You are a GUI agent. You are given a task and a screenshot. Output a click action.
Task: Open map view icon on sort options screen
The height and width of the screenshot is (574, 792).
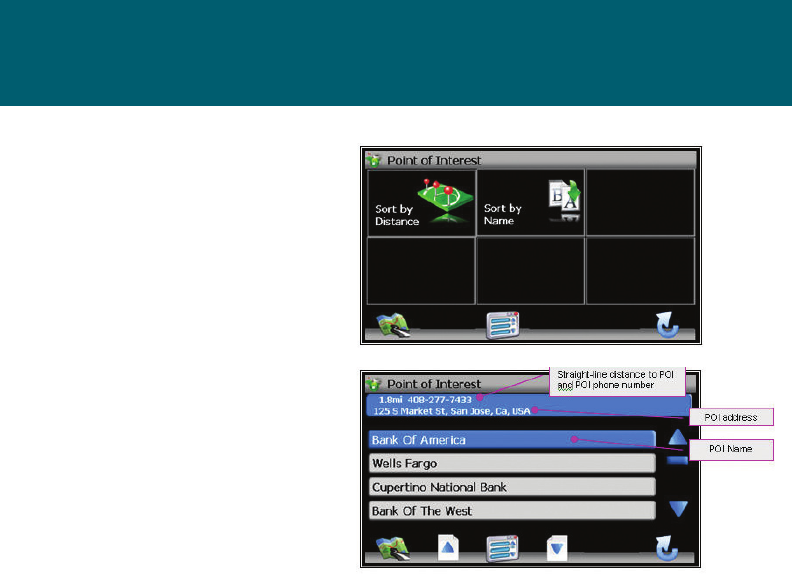[x=393, y=325]
